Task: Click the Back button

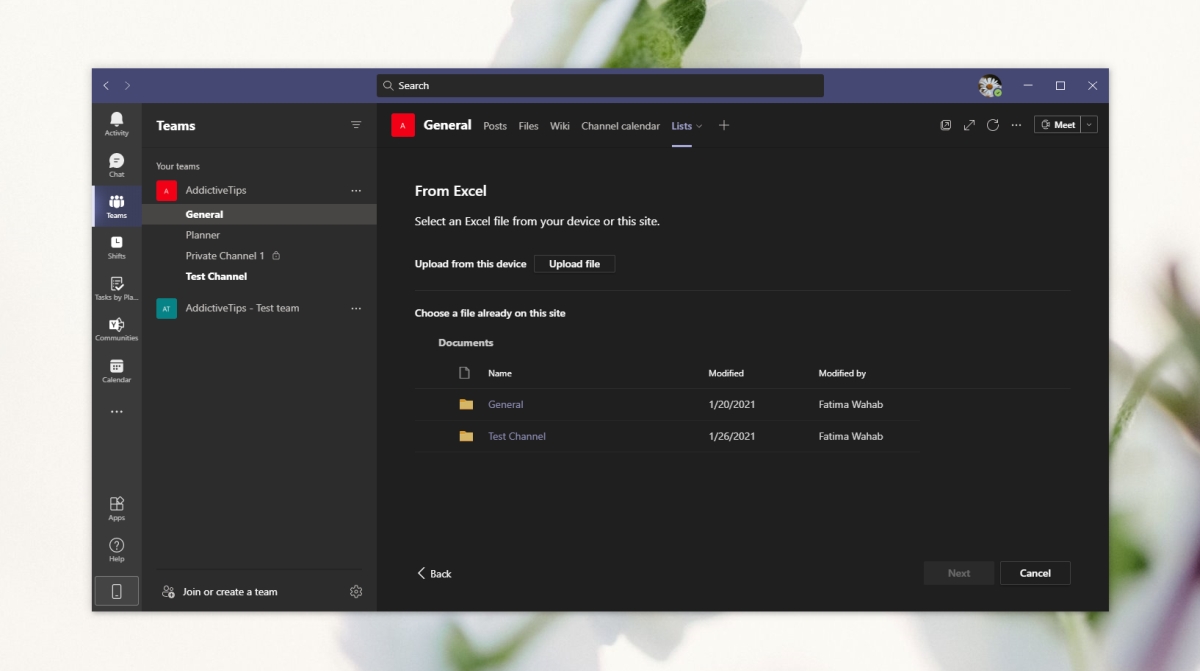Action: [434, 574]
